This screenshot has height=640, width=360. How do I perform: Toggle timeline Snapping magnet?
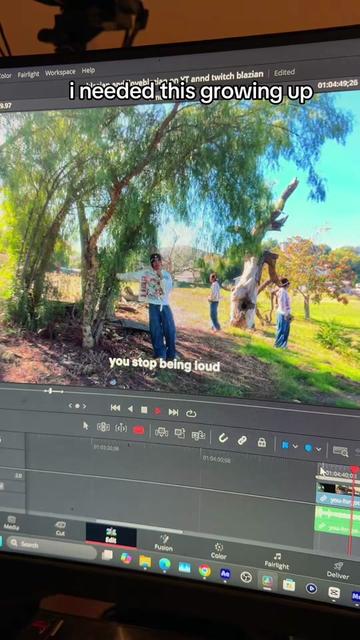pos(223,438)
